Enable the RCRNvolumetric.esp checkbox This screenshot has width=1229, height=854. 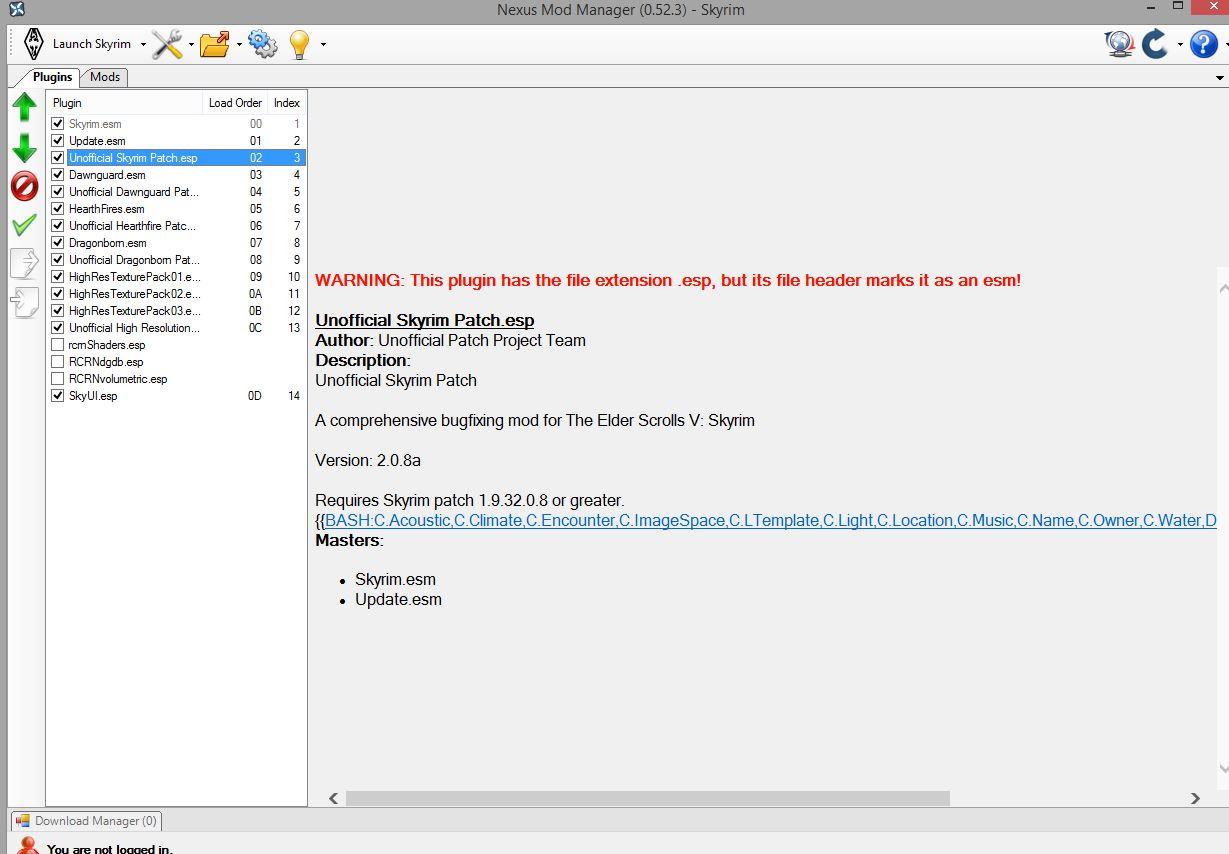click(x=58, y=379)
